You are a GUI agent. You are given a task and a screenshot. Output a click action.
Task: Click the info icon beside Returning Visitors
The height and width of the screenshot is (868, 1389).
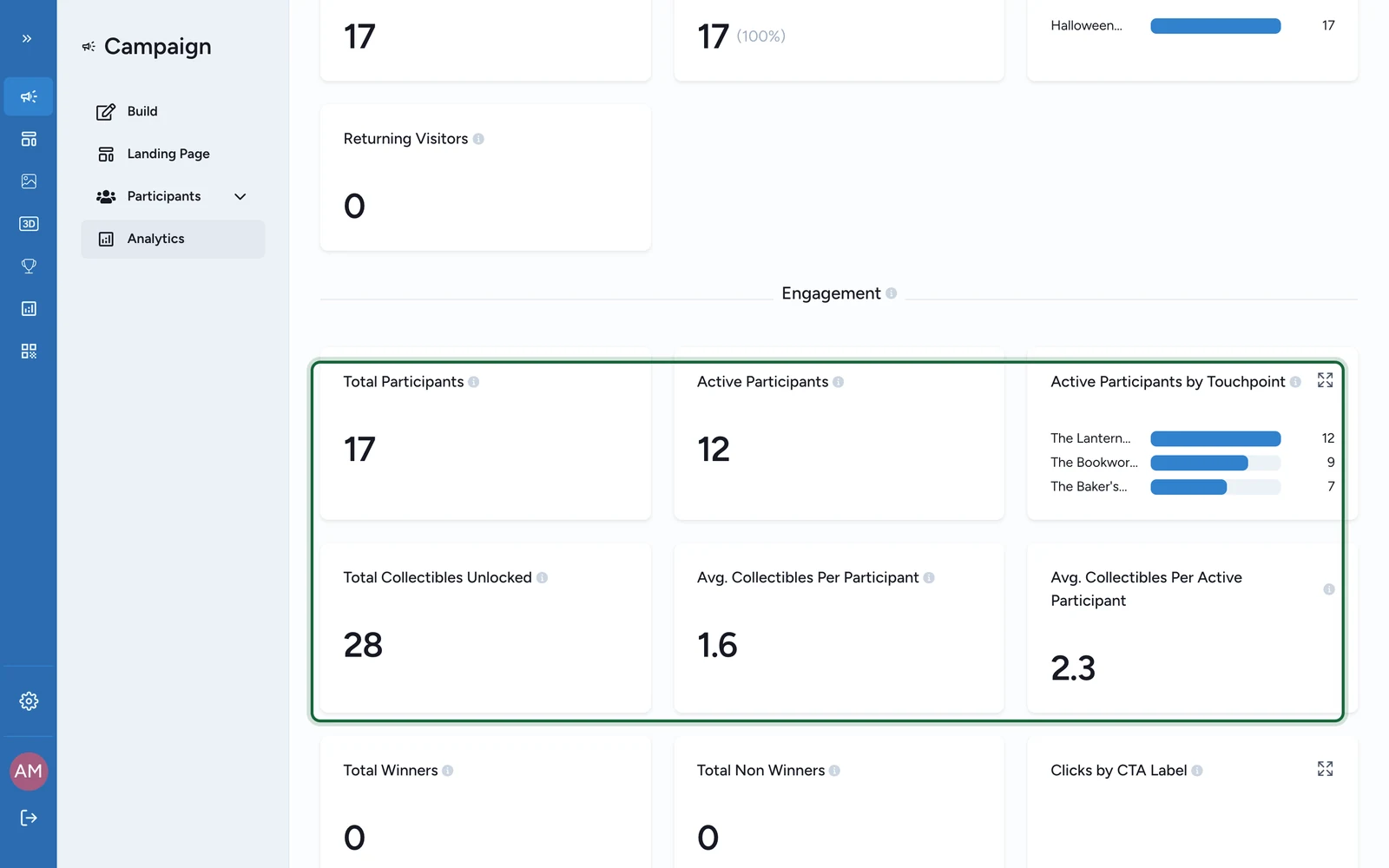click(x=478, y=139)
